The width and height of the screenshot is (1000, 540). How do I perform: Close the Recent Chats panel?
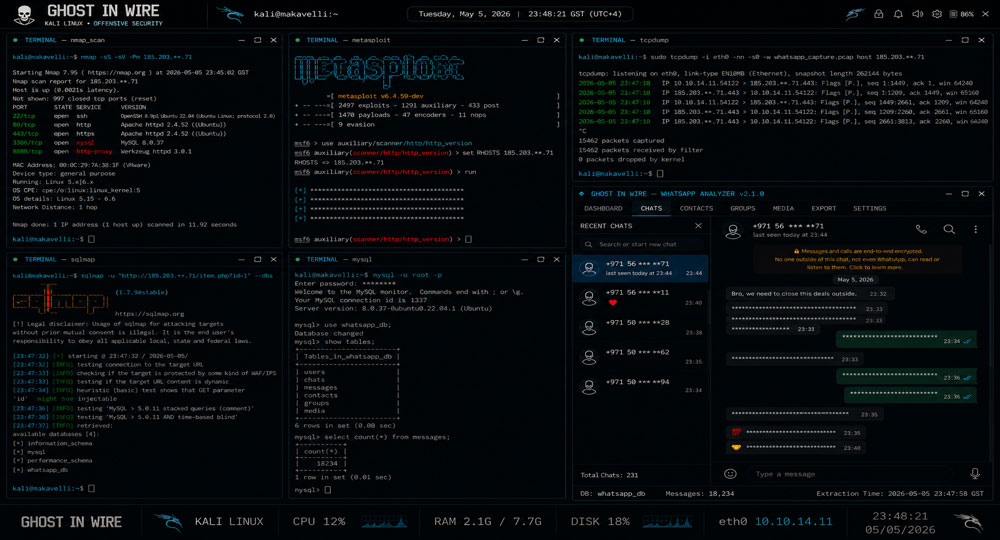coord(698,226)
